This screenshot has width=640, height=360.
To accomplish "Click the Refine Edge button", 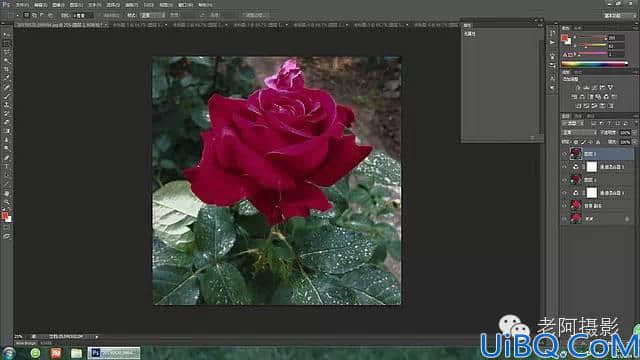I will point(255,15).
